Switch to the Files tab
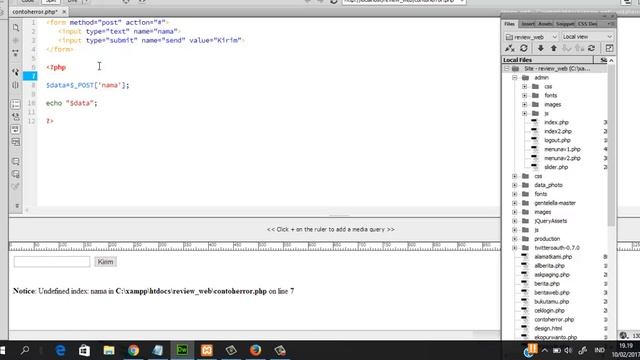This screenshot has height=360, width=640. [x=509, y=24]
